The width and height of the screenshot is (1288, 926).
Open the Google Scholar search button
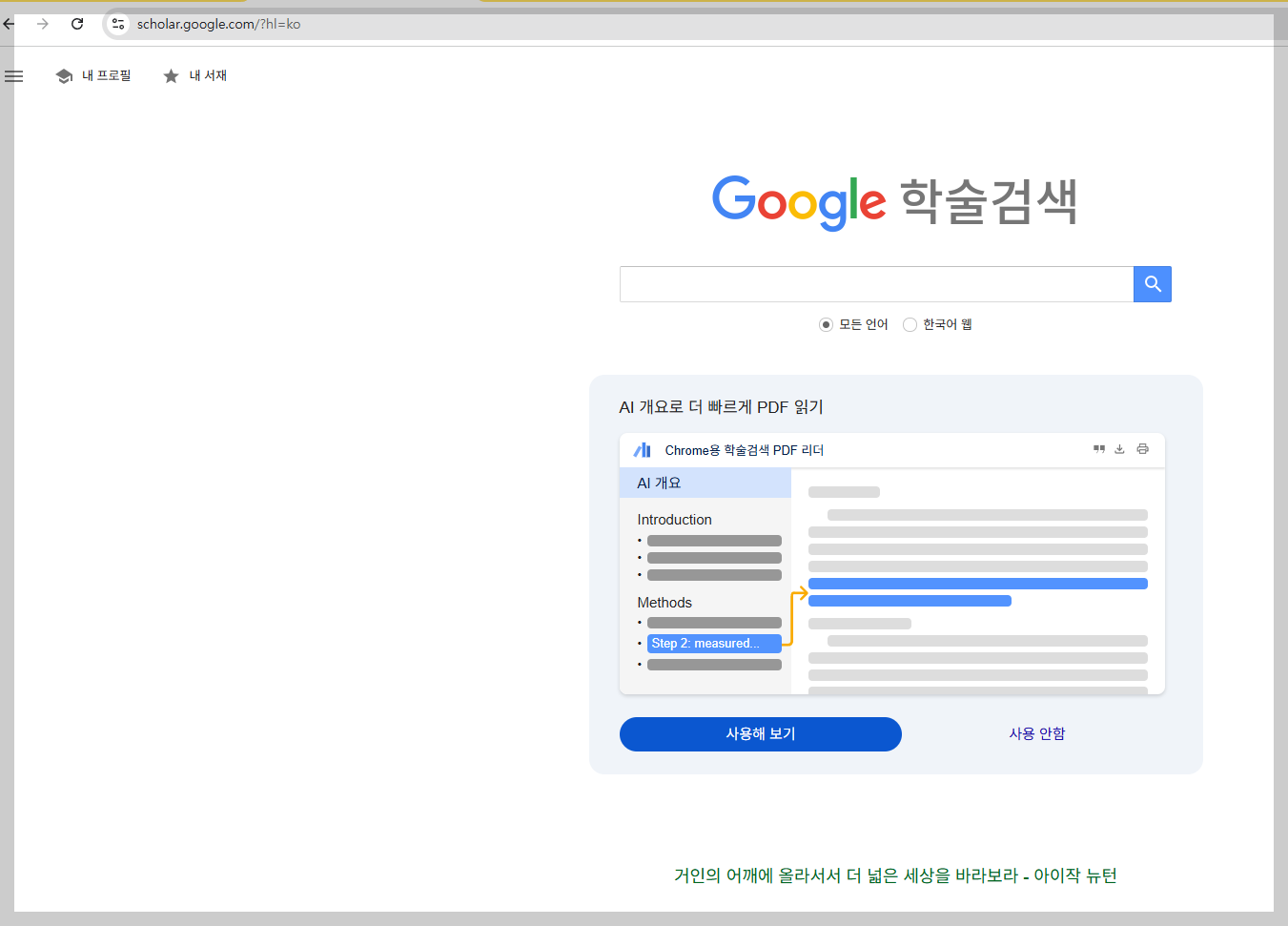point(1152,283)
